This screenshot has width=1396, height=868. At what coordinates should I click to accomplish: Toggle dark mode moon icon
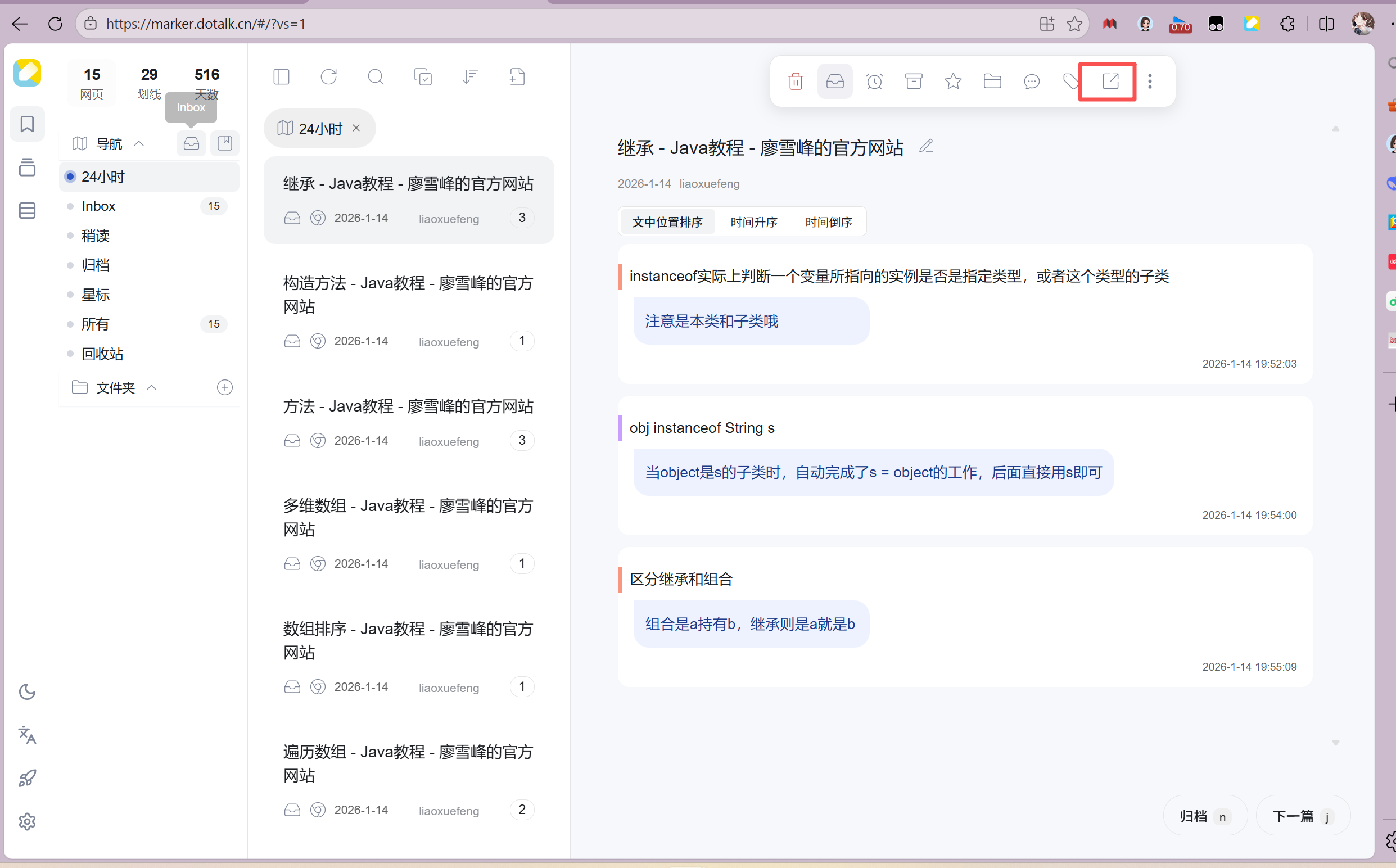[x=27, y=692]
